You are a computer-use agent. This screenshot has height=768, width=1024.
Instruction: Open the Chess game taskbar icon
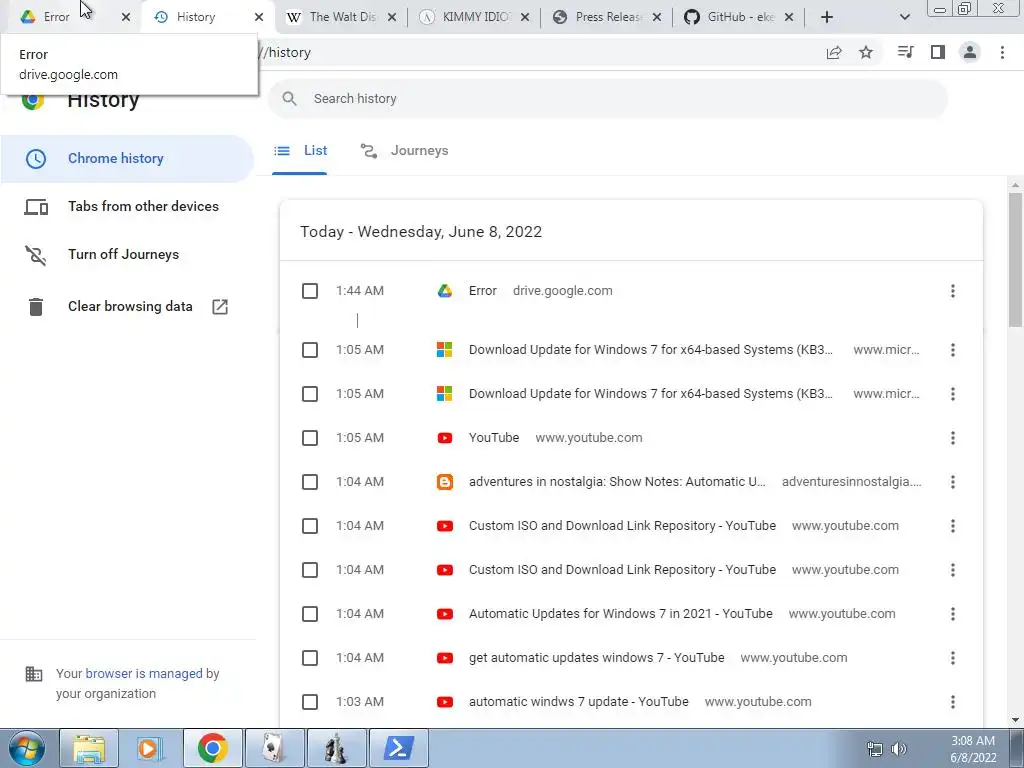tap(336, 748)
